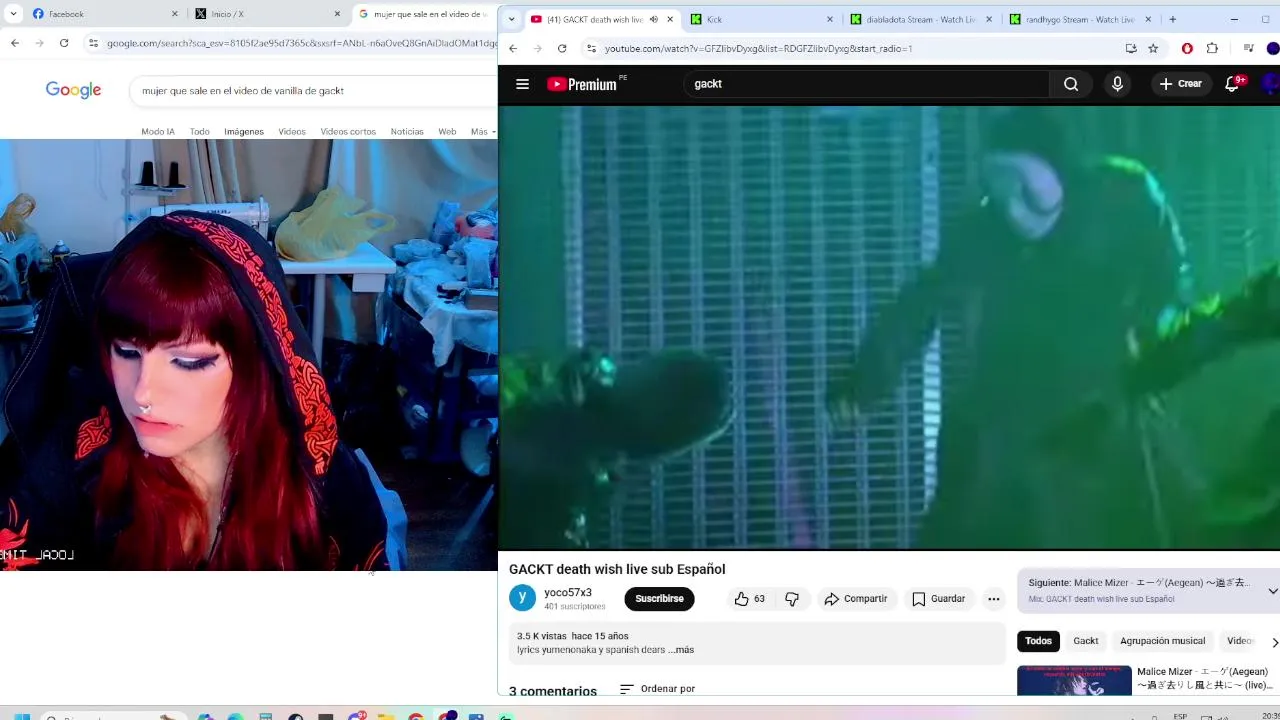The width and height of the screenshot is (1280, 720).
Task: Select the Todo search filter
Action: [x=200, y=131]
